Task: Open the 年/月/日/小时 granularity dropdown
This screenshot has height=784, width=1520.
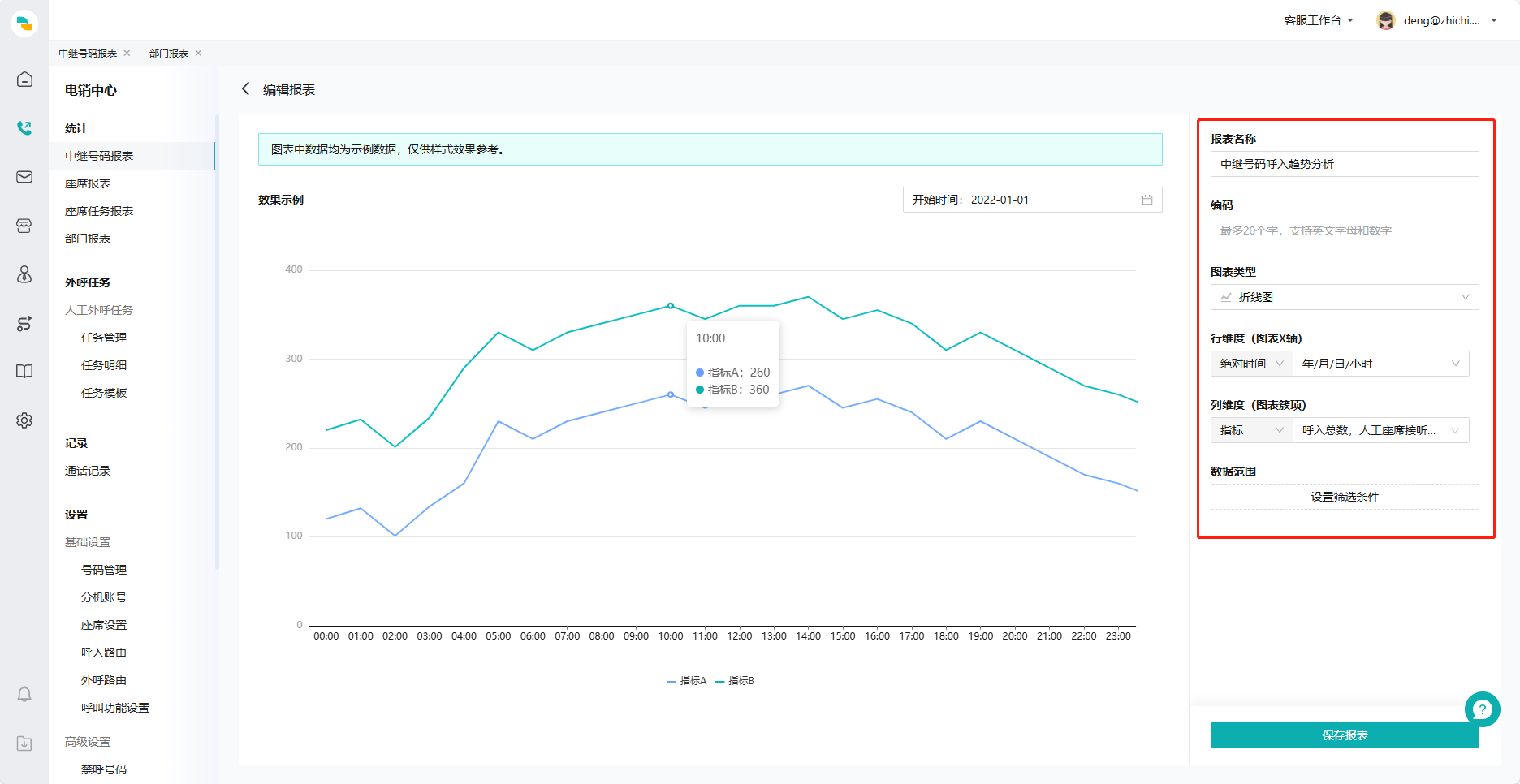Action: [1380, 364]
